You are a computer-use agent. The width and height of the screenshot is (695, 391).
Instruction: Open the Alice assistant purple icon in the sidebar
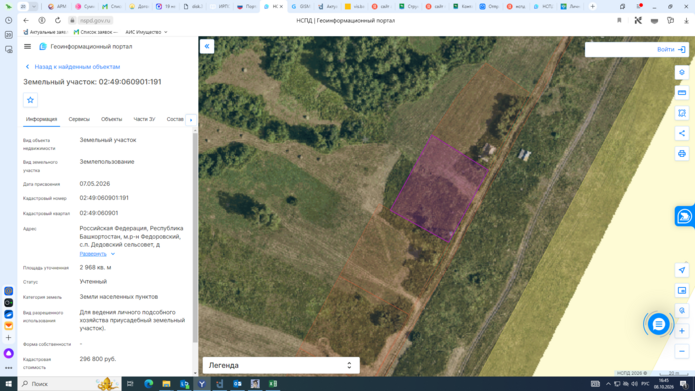click(8, 353)
